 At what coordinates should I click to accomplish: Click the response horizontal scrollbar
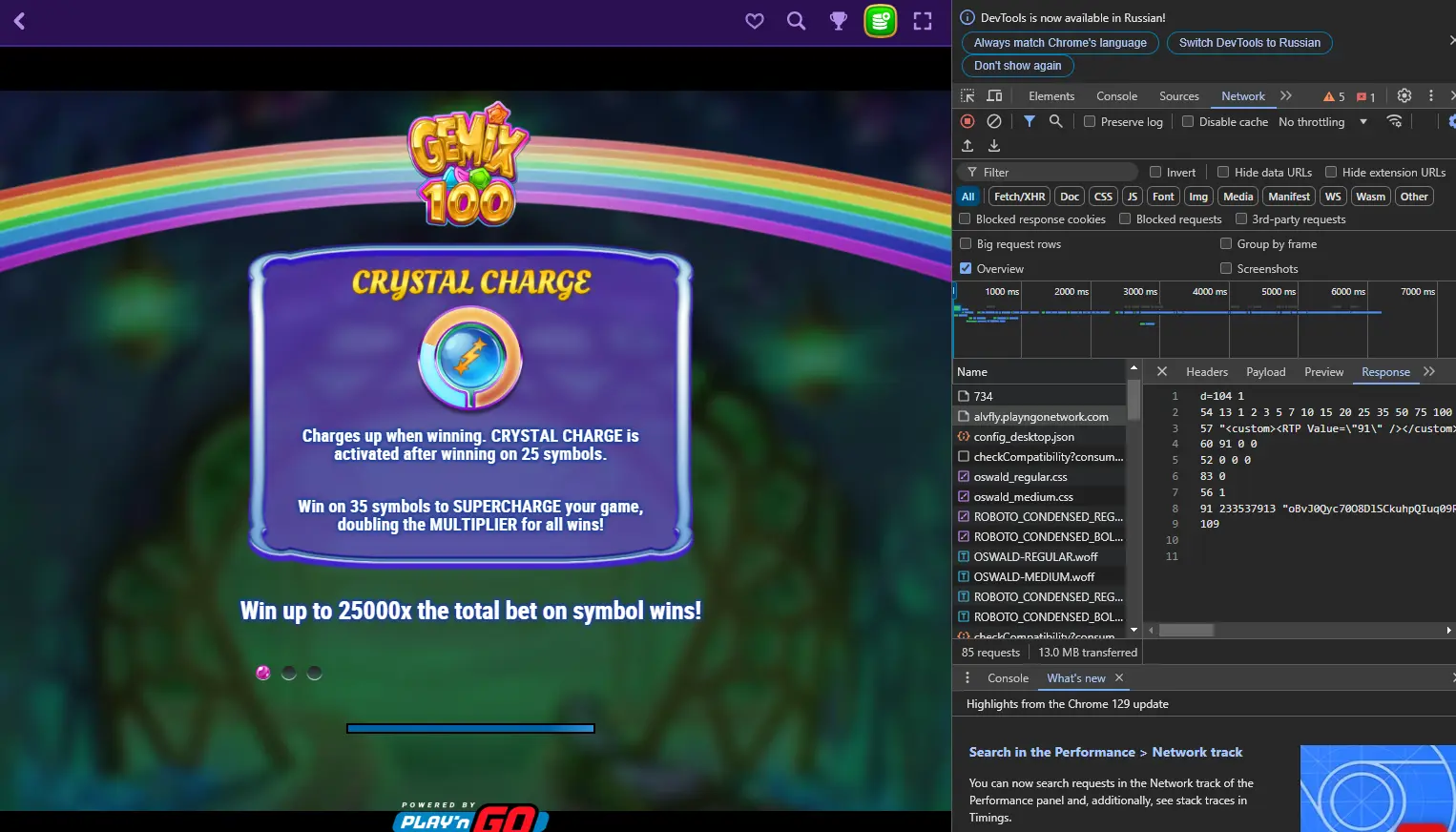click(x=1186, y=631)
